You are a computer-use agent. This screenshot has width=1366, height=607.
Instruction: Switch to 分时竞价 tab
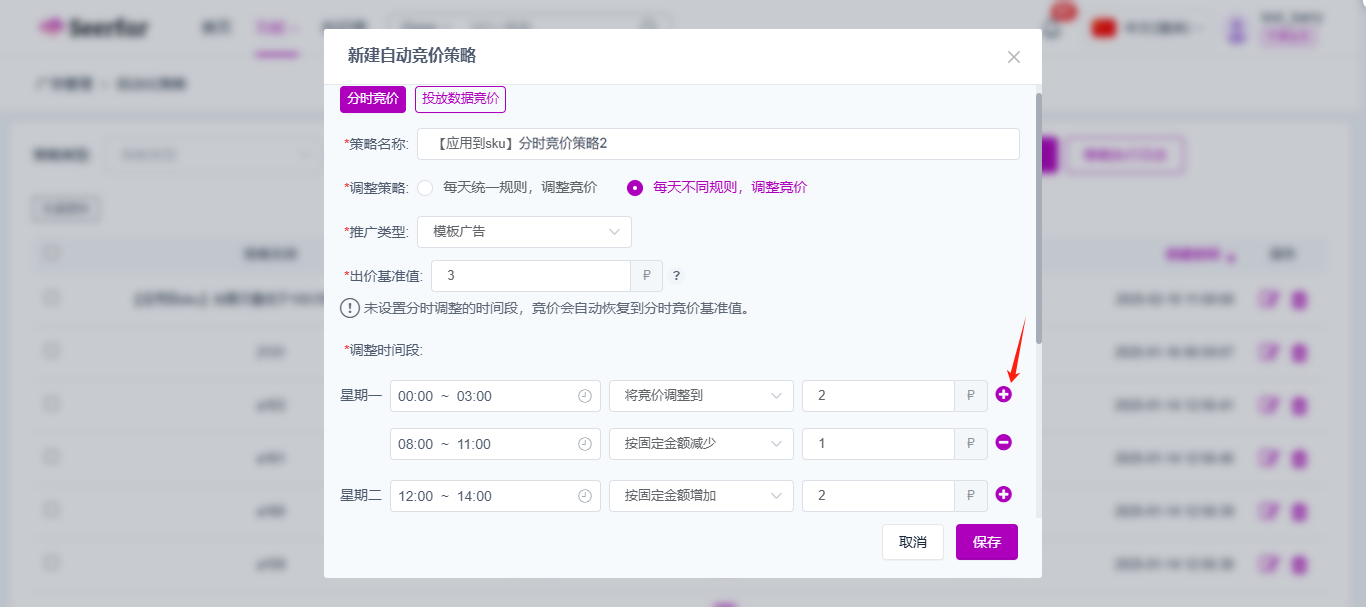[x=373, y=99]
